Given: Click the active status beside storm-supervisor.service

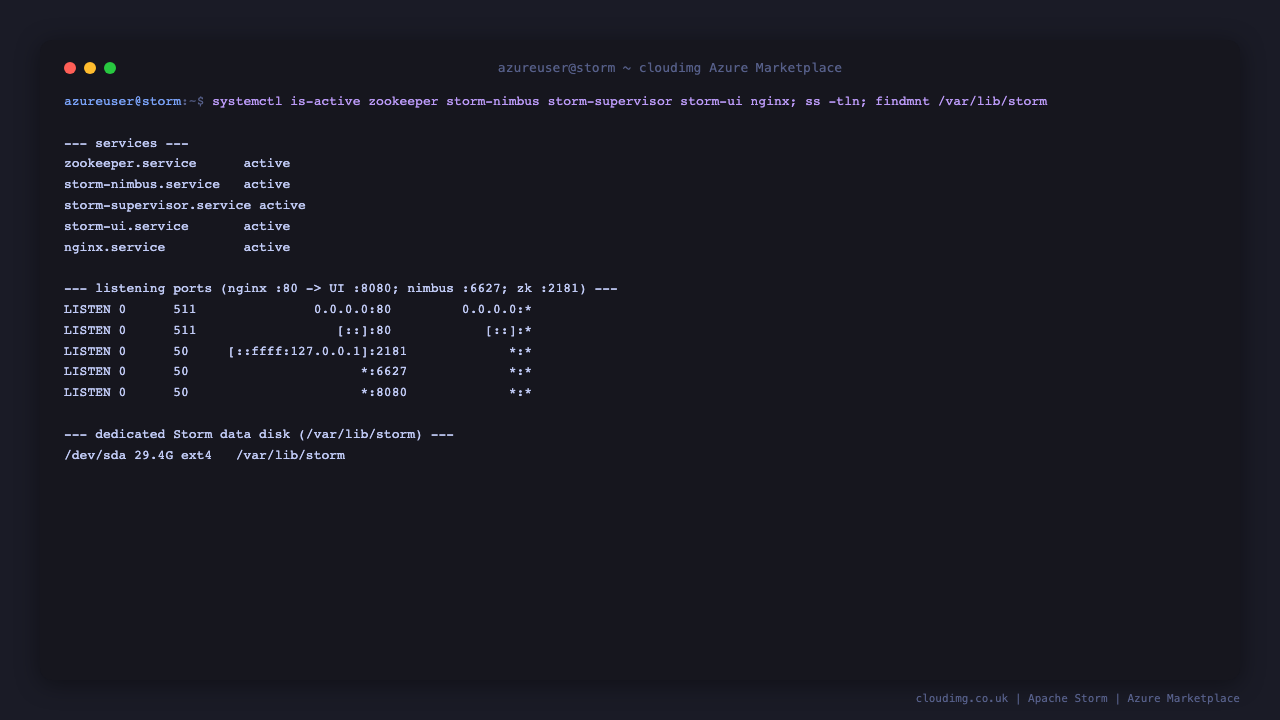Looking at the screenshot, I should (x=283, y=205).
